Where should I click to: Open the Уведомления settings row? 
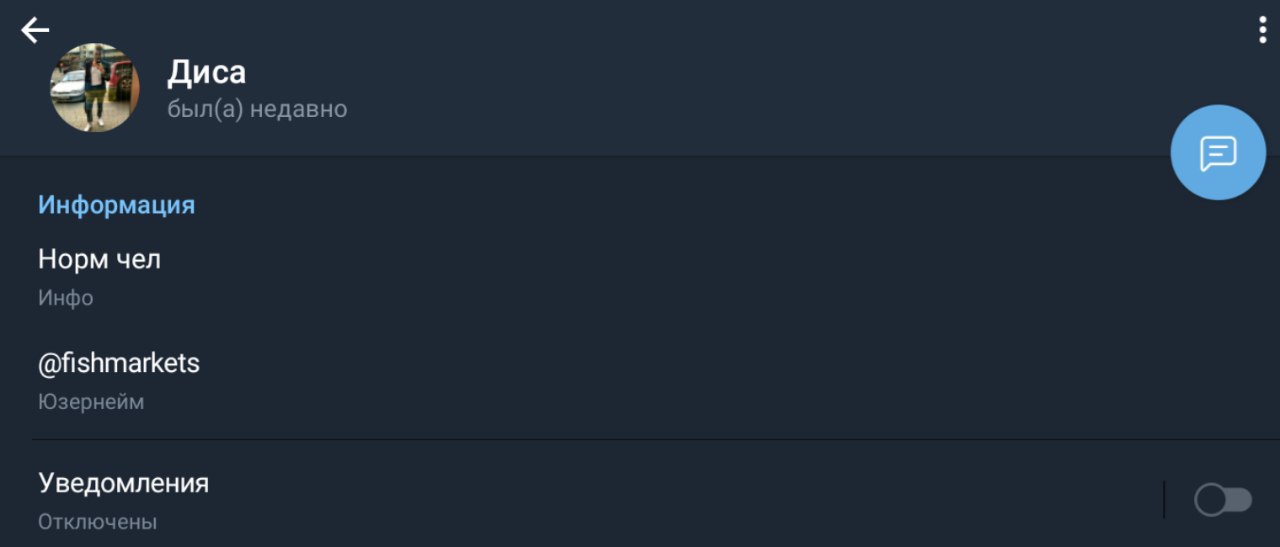(x=123, y=483)
